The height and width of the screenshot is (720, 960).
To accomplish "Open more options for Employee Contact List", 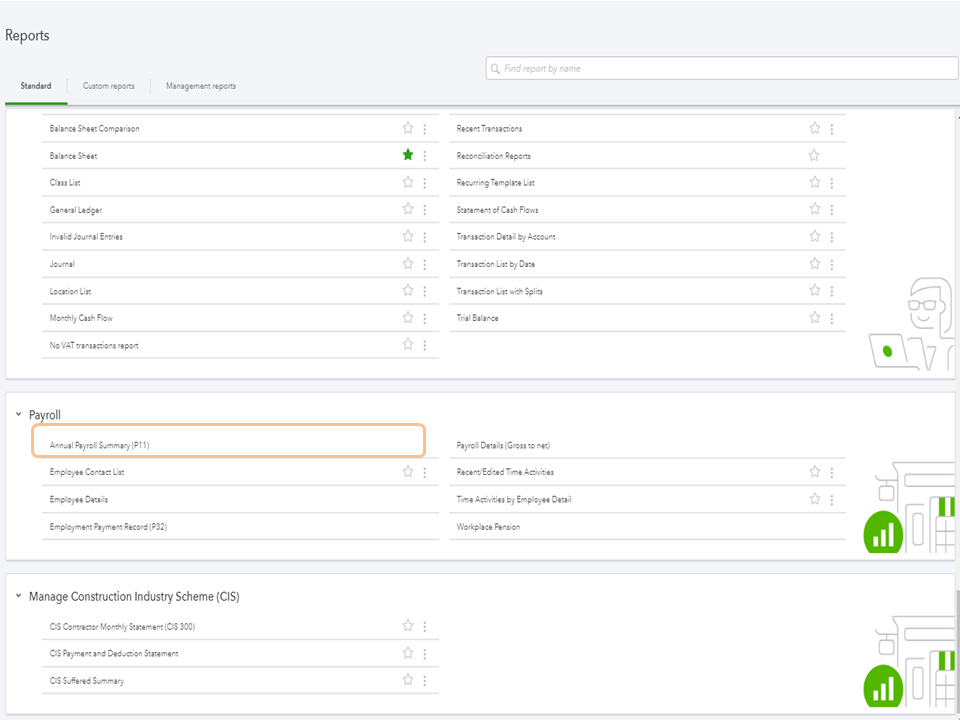I will (x=425, y=472).
